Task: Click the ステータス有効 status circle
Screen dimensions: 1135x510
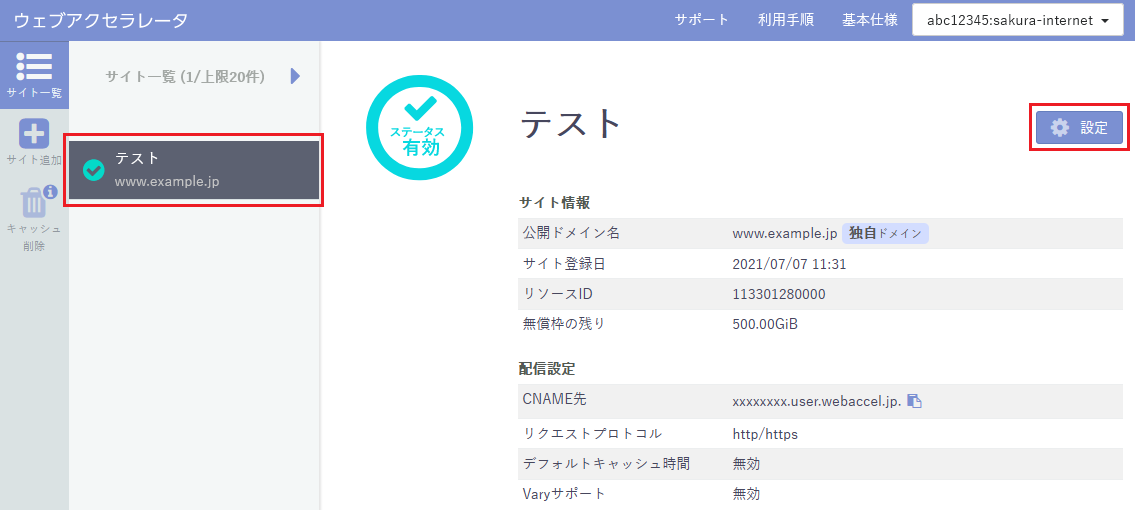Action: [x=419, y=128]
